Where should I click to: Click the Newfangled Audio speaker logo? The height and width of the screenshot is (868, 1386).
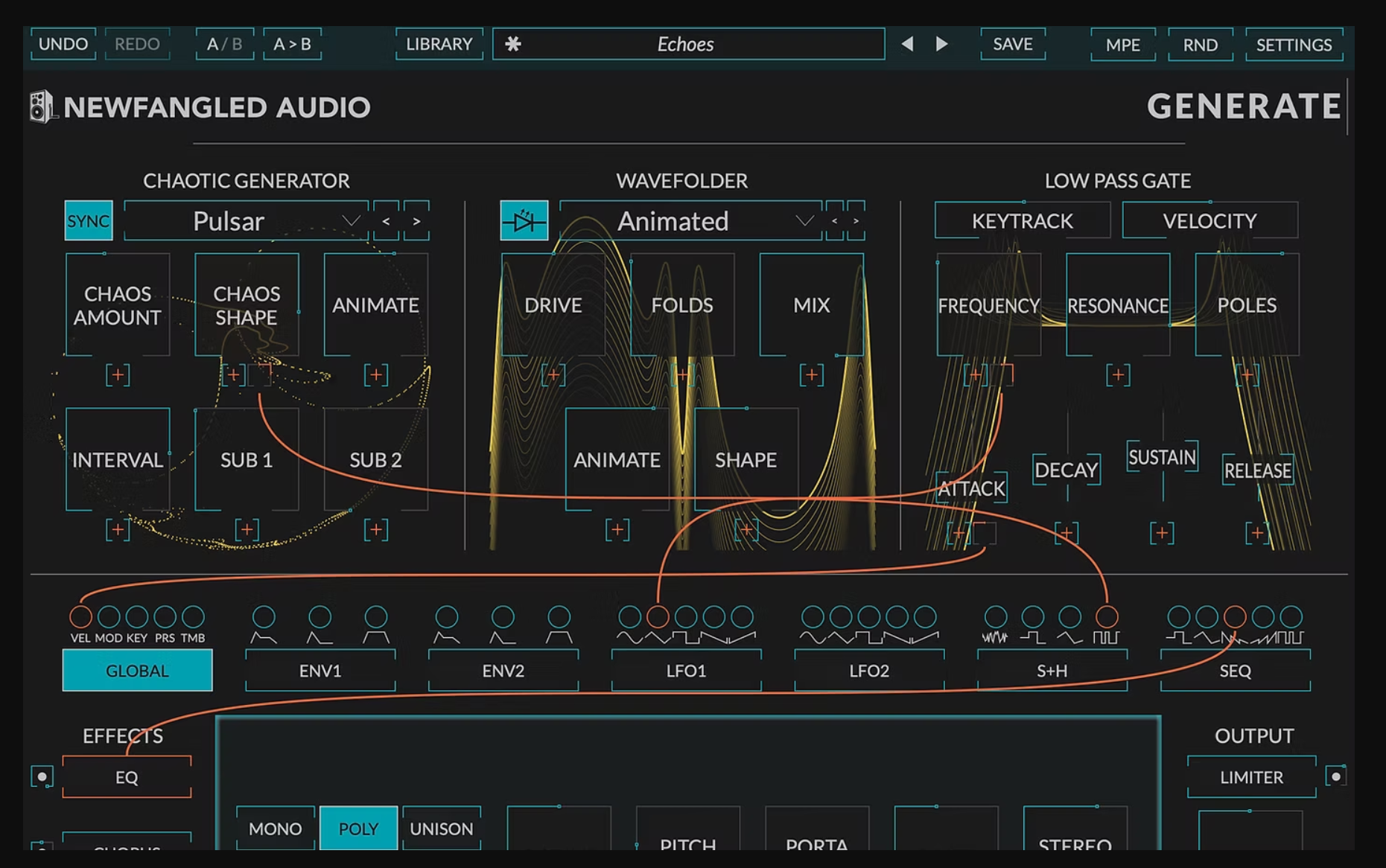(42, 107)
